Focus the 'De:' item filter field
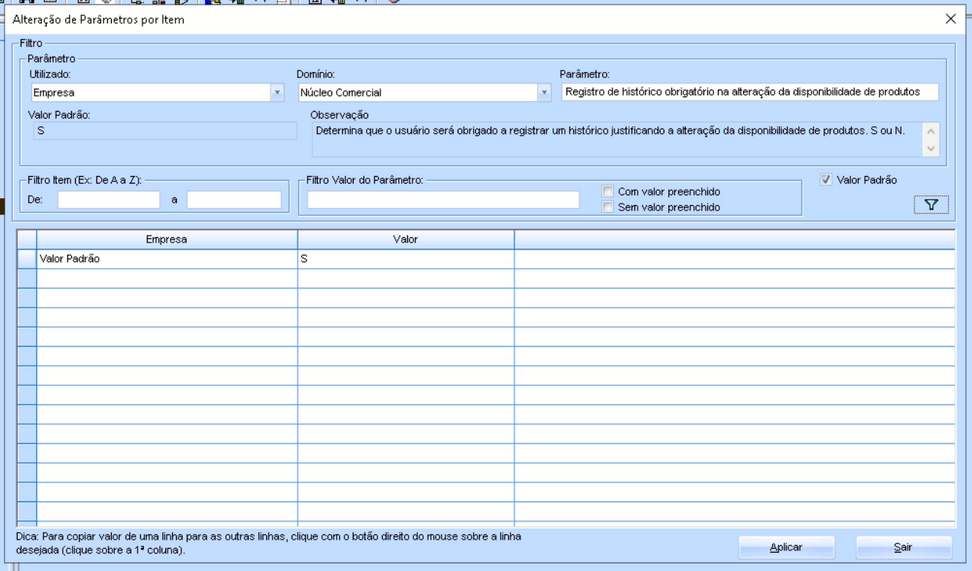This screenshot has height=571, width=972. click(x=108, y=200)
